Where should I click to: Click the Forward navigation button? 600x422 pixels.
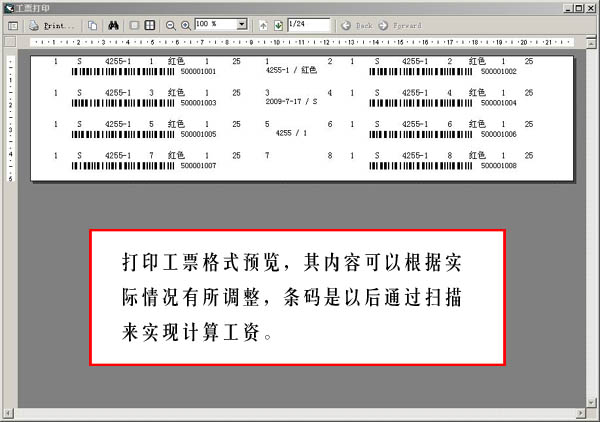point(400,26)
